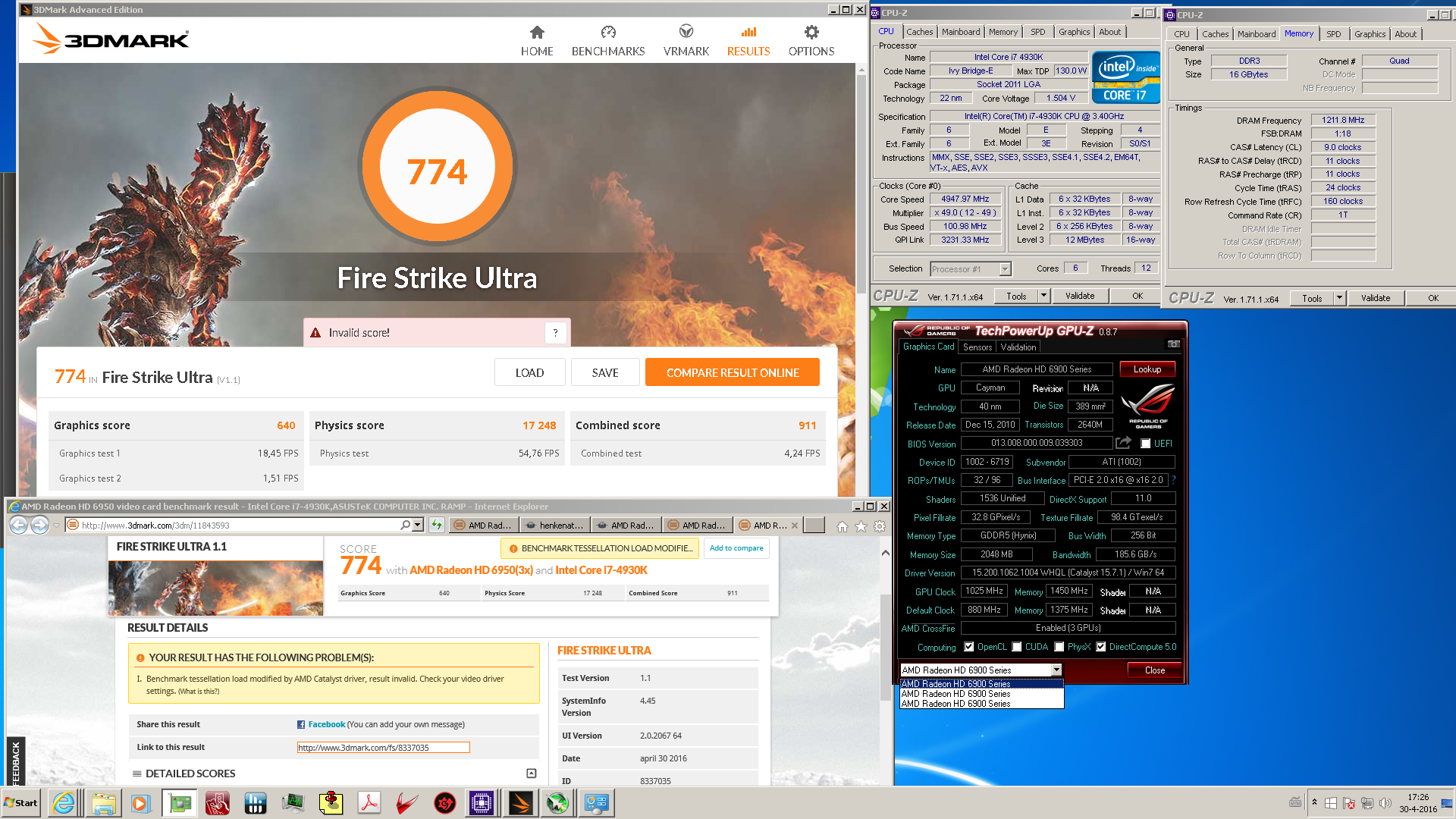Click the volume speaker tray icon
The image size is (1456, 819).
click(1385, 803)
